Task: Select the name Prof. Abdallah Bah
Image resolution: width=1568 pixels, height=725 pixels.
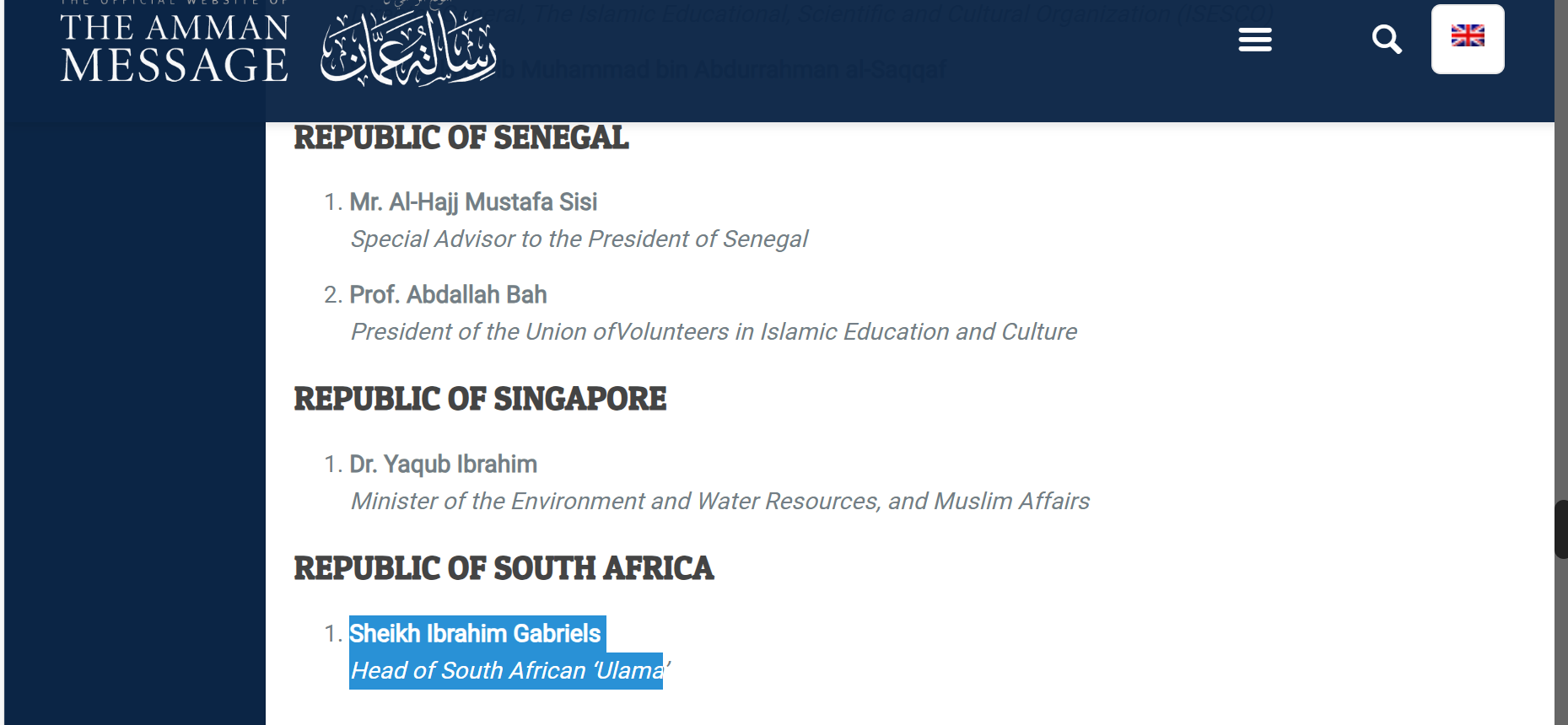Action: [x=448, y=295]
